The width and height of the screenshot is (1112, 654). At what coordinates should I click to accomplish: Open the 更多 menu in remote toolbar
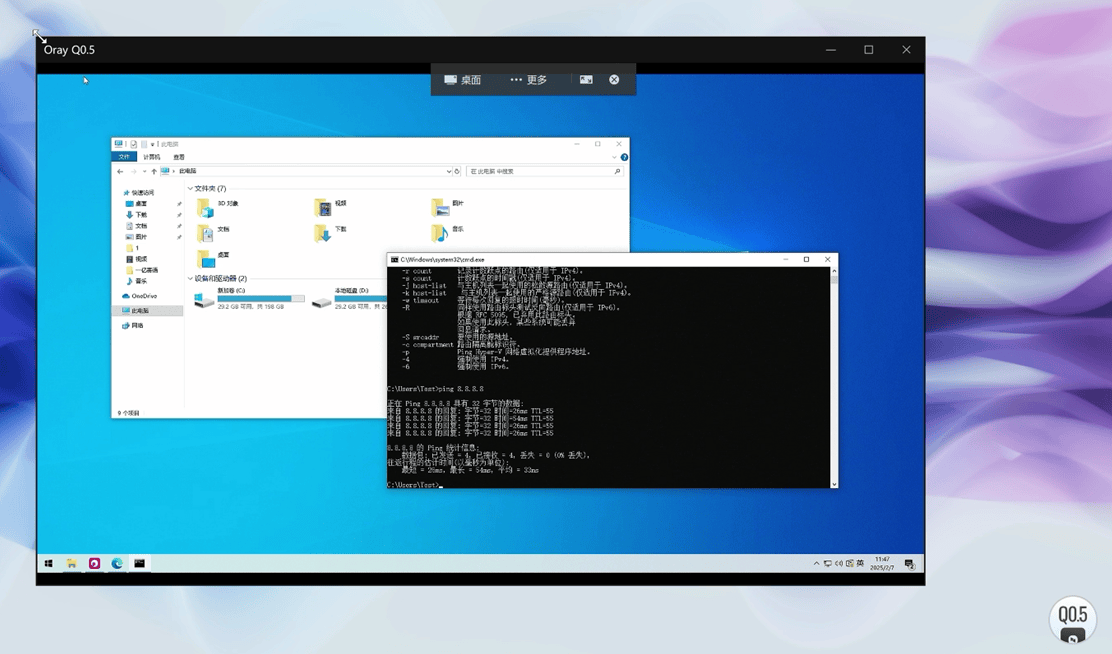tap(528, 79)
